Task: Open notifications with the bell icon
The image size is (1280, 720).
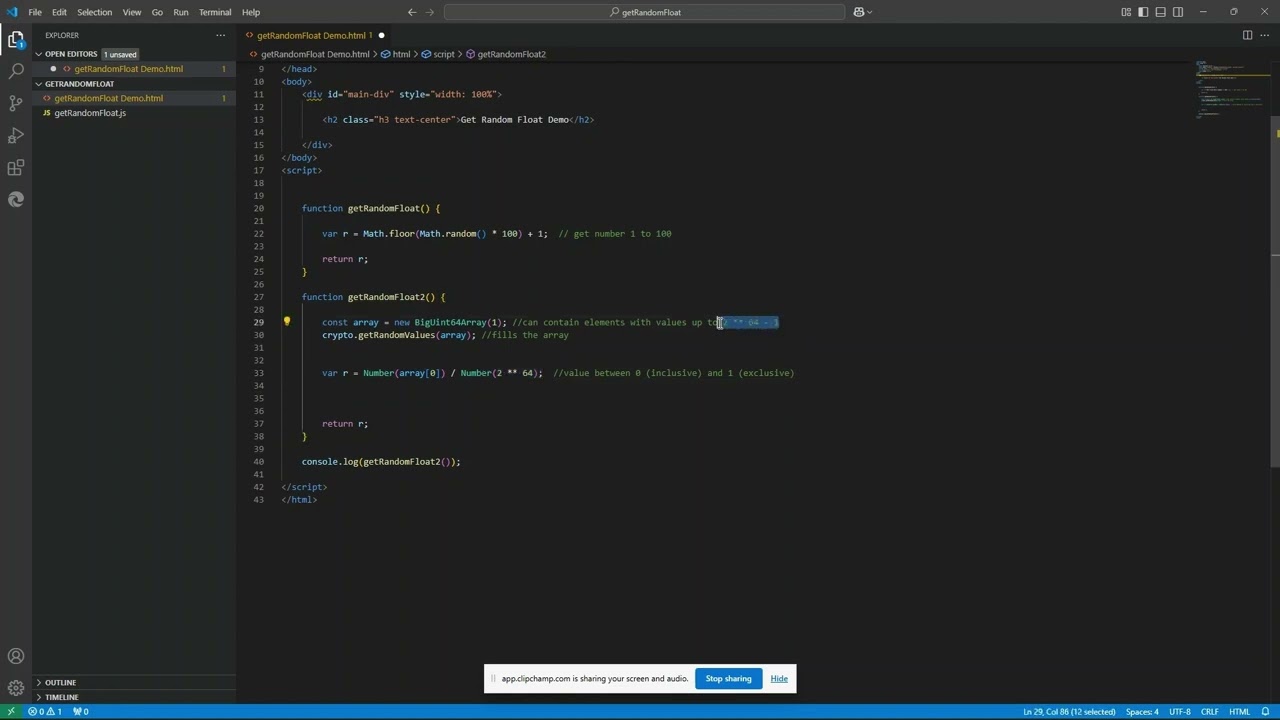Action: point(1265,712)
